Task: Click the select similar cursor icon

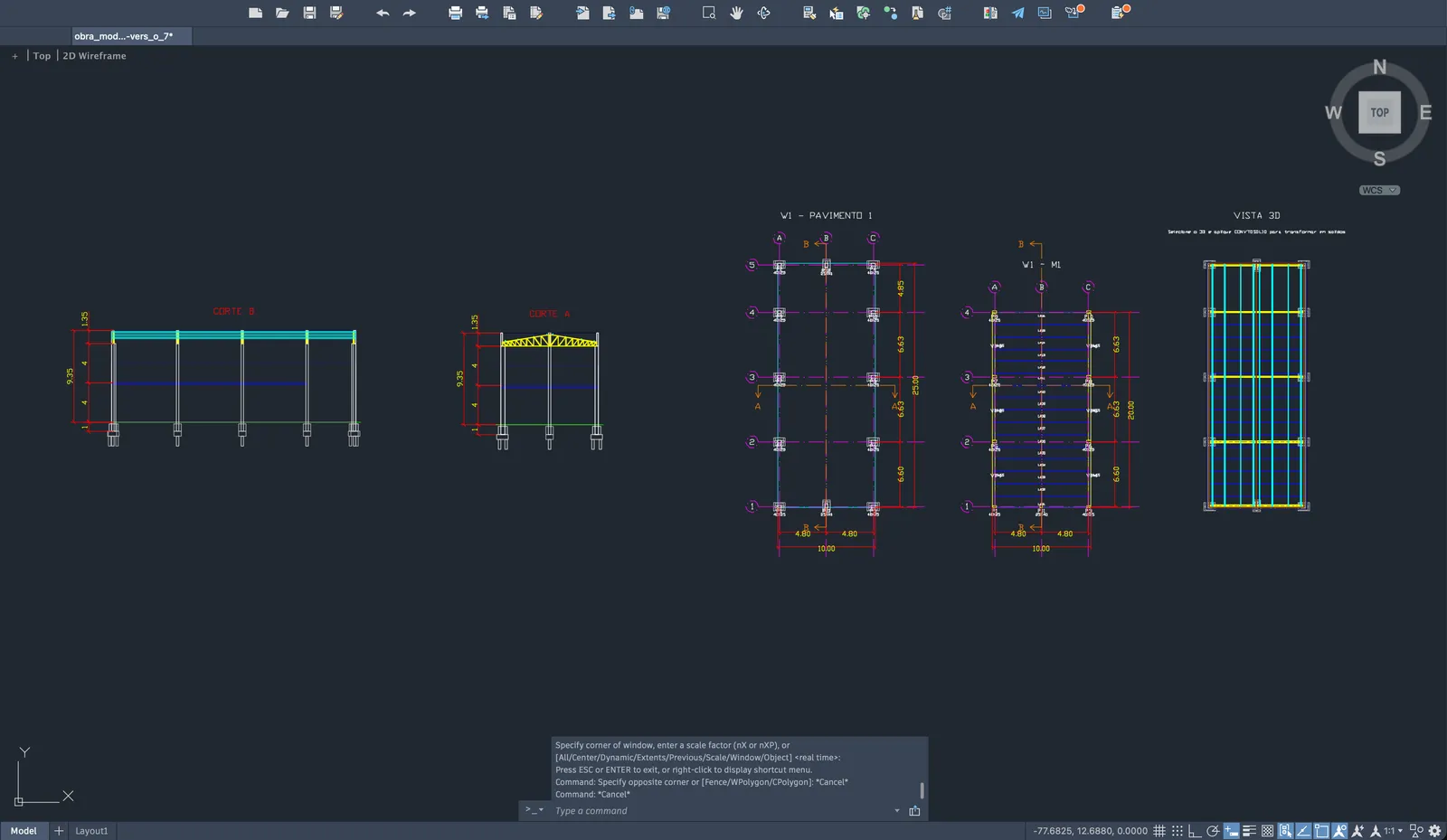Action: coord(837,13)
